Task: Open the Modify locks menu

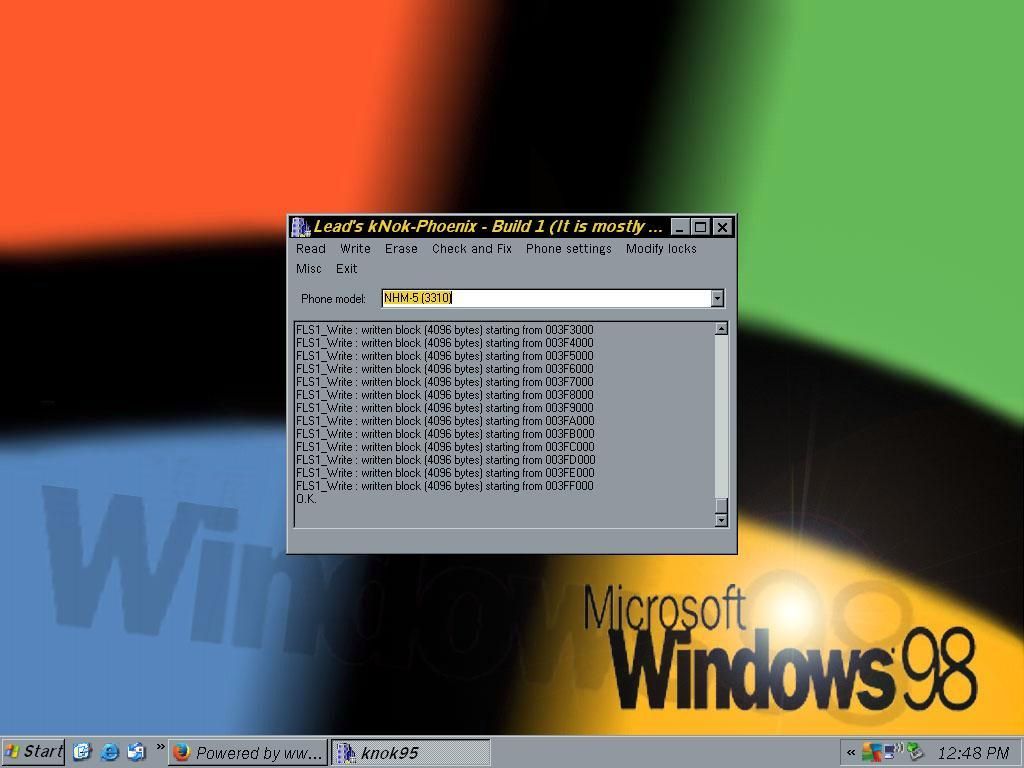Action: pos(661,249)
